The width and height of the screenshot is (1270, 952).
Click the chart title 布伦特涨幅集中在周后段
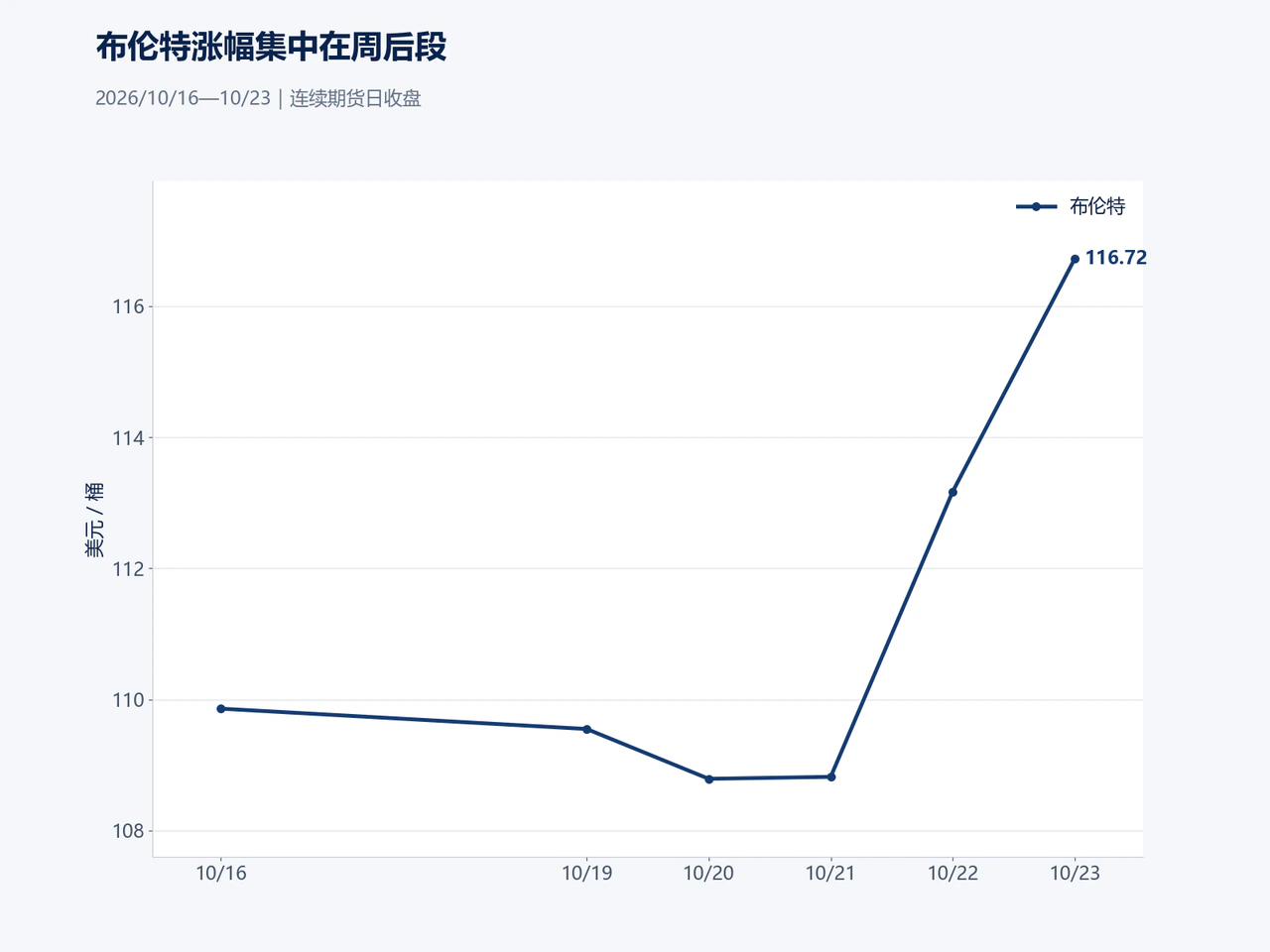point(271,47)
